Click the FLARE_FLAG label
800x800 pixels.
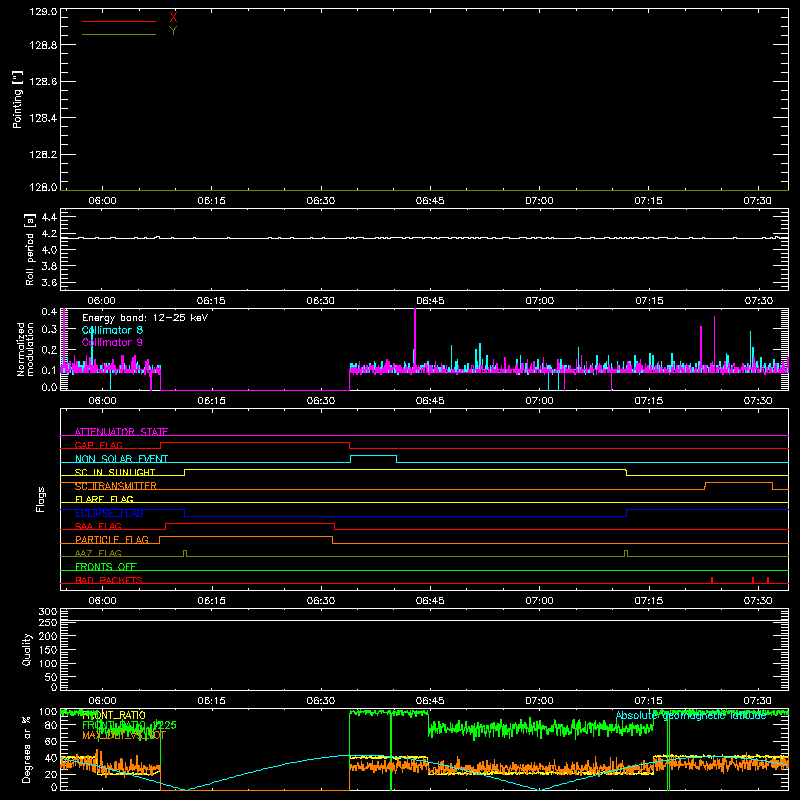[104, 499]
